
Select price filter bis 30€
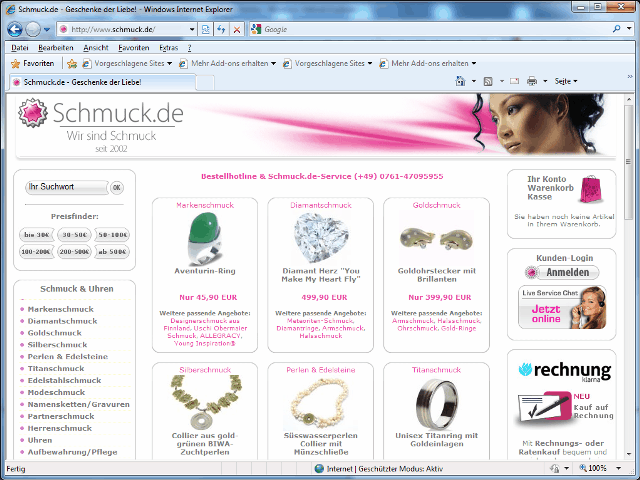37,235
